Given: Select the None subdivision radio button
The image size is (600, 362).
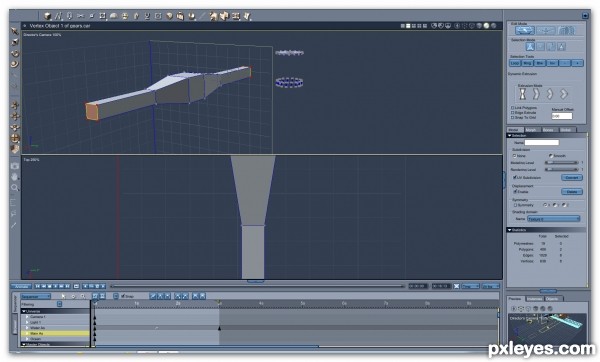Looking at the screenshot, I should (514, 156).
